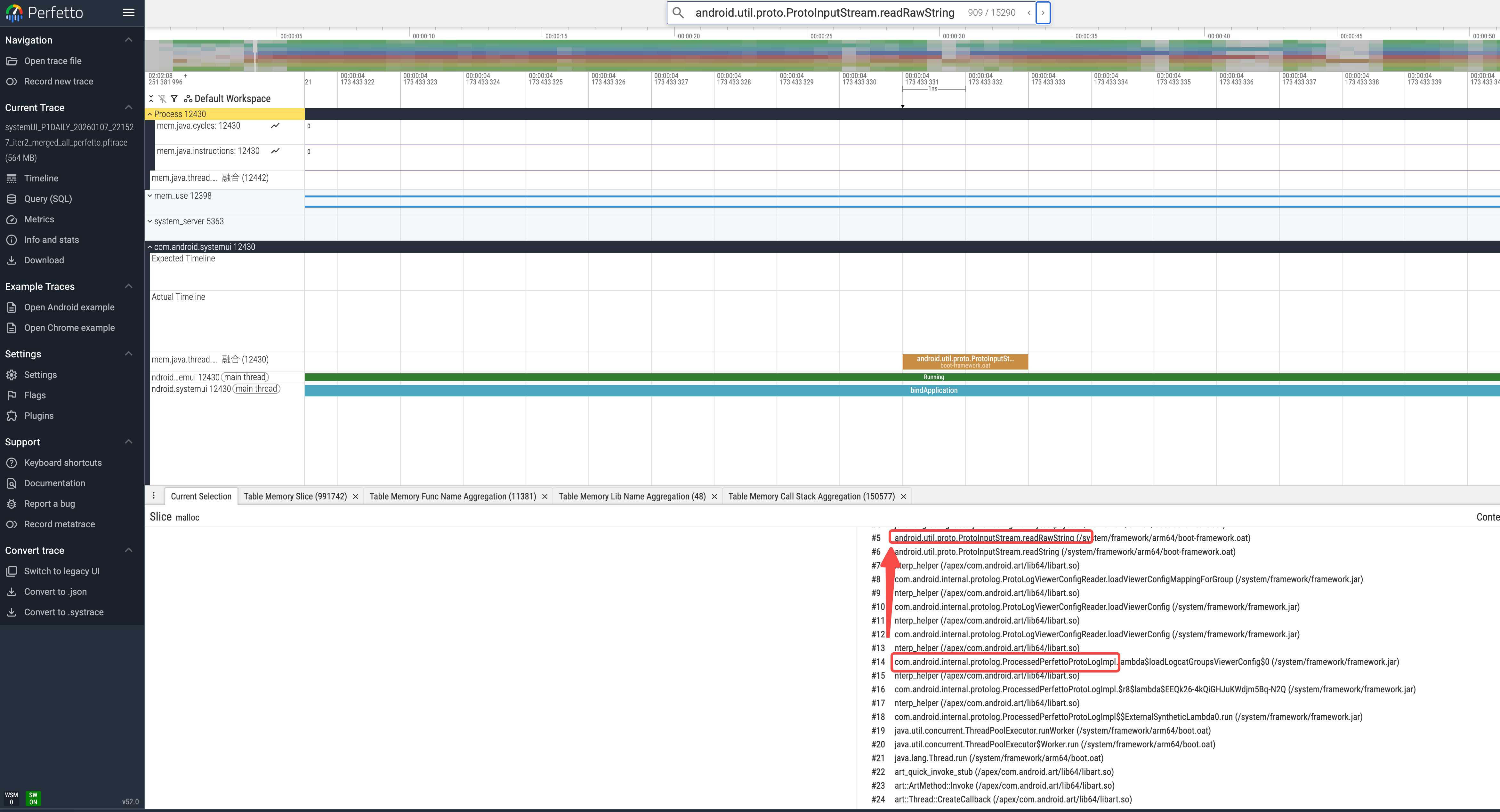Select stack frame #6 ProtoInputStream.readString
1500x812 pixels.
1064,552
